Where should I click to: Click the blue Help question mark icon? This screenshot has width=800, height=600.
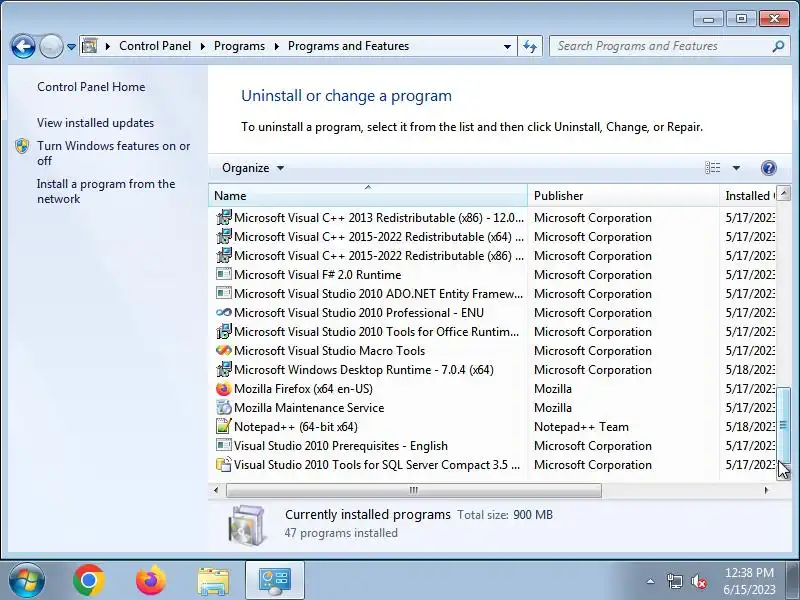(x=768, y=168)
